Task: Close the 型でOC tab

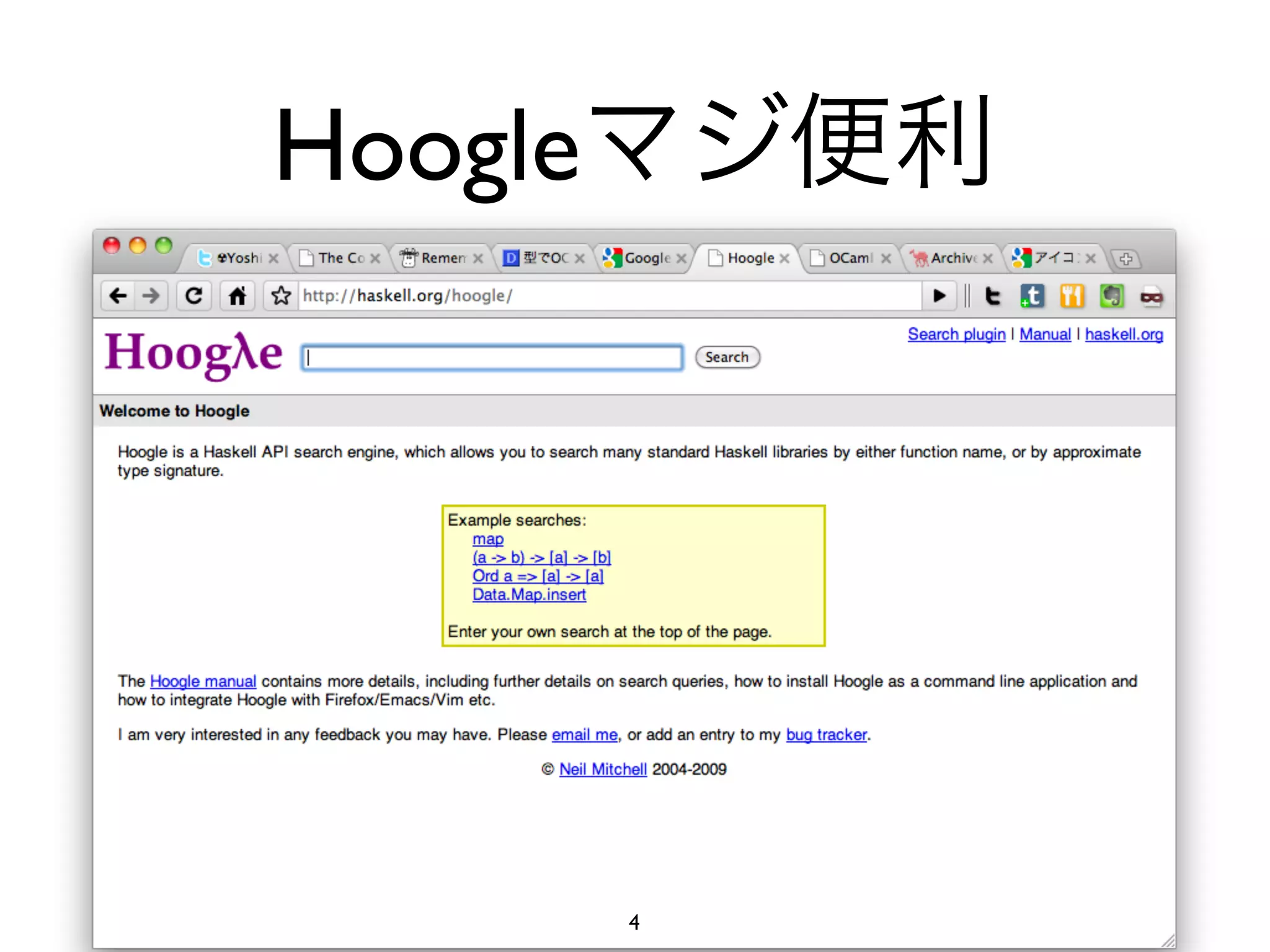Action: [x=580, y=258]
